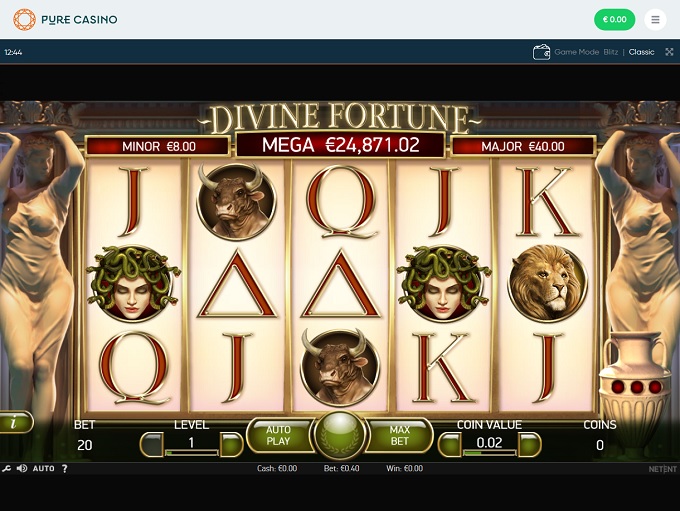680x511 pixels.
Task: Open the hamburger menu in the header
Action: (x=655, y=20)
